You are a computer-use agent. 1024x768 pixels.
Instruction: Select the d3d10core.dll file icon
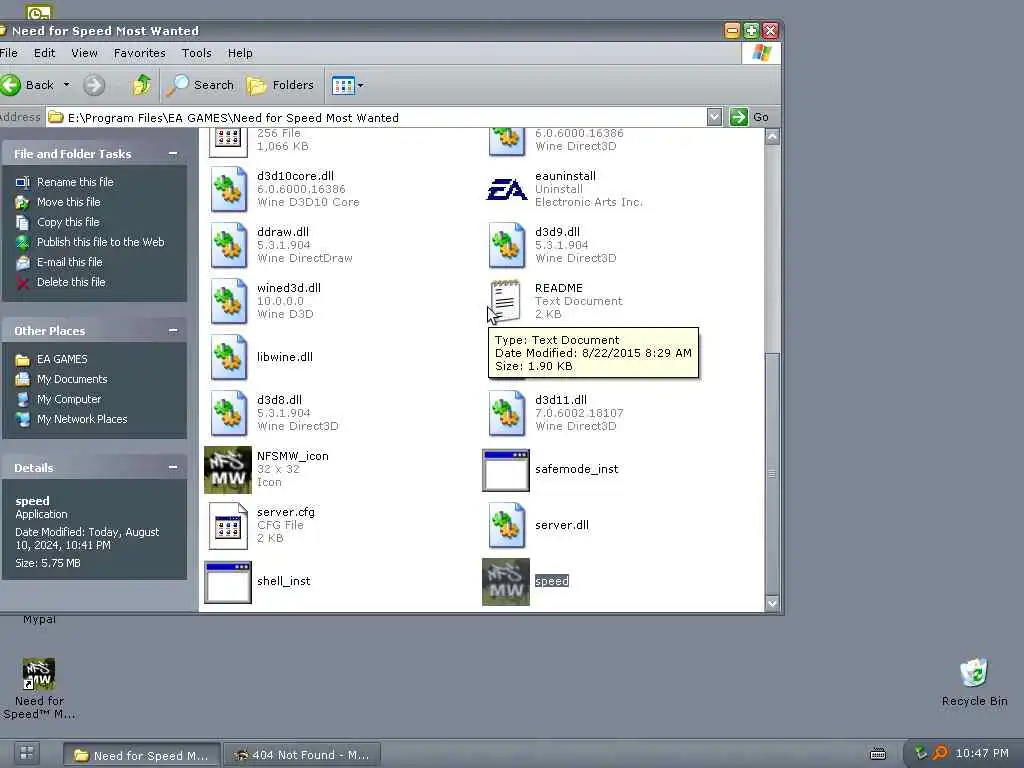coord(229,189)
